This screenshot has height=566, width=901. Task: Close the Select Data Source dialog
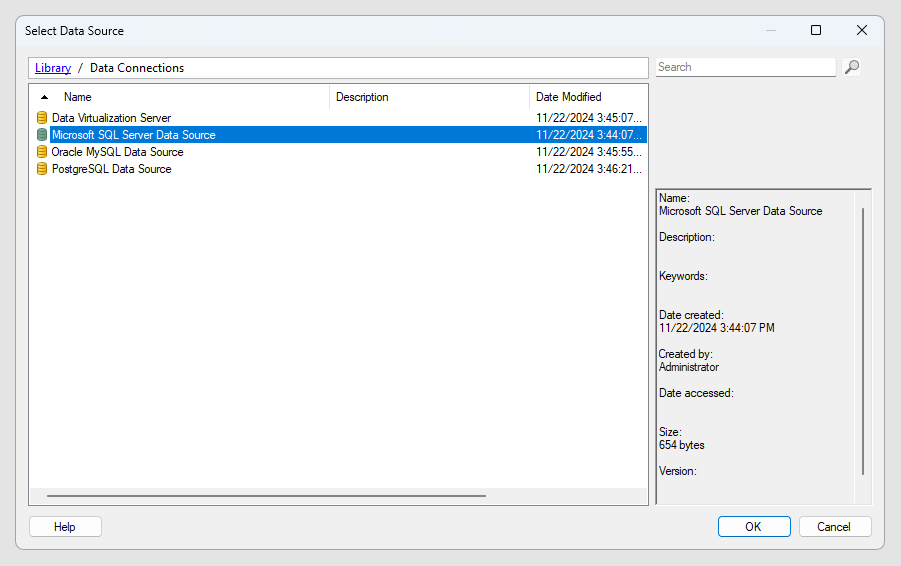[862, 30]
